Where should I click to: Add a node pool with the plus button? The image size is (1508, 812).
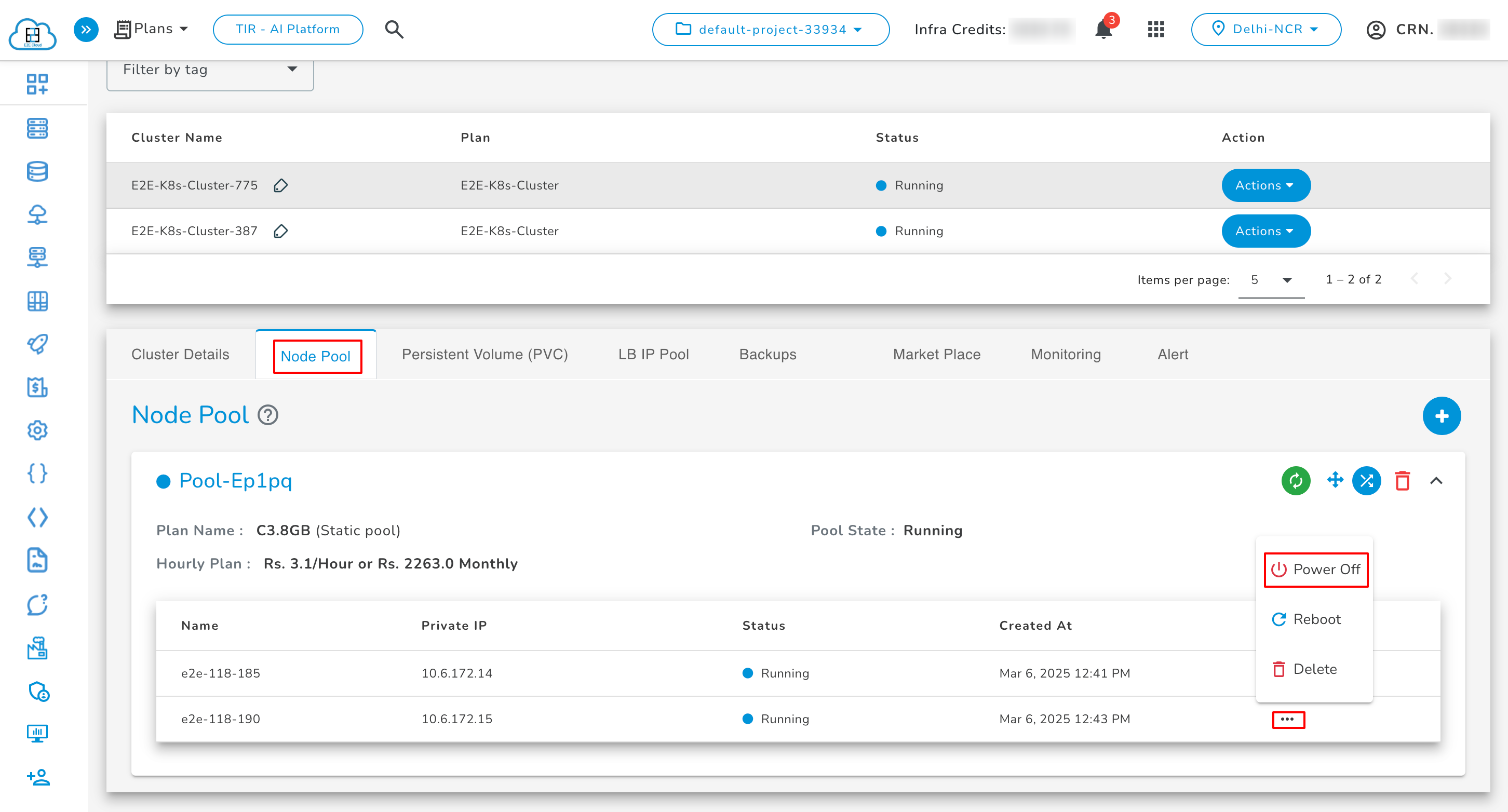click(x=1441, y=416)
